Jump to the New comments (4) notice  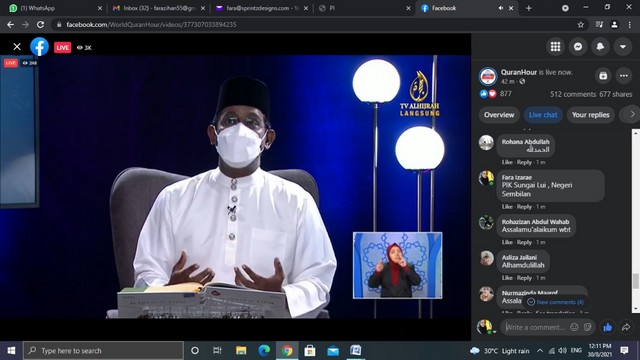(556, 302)
